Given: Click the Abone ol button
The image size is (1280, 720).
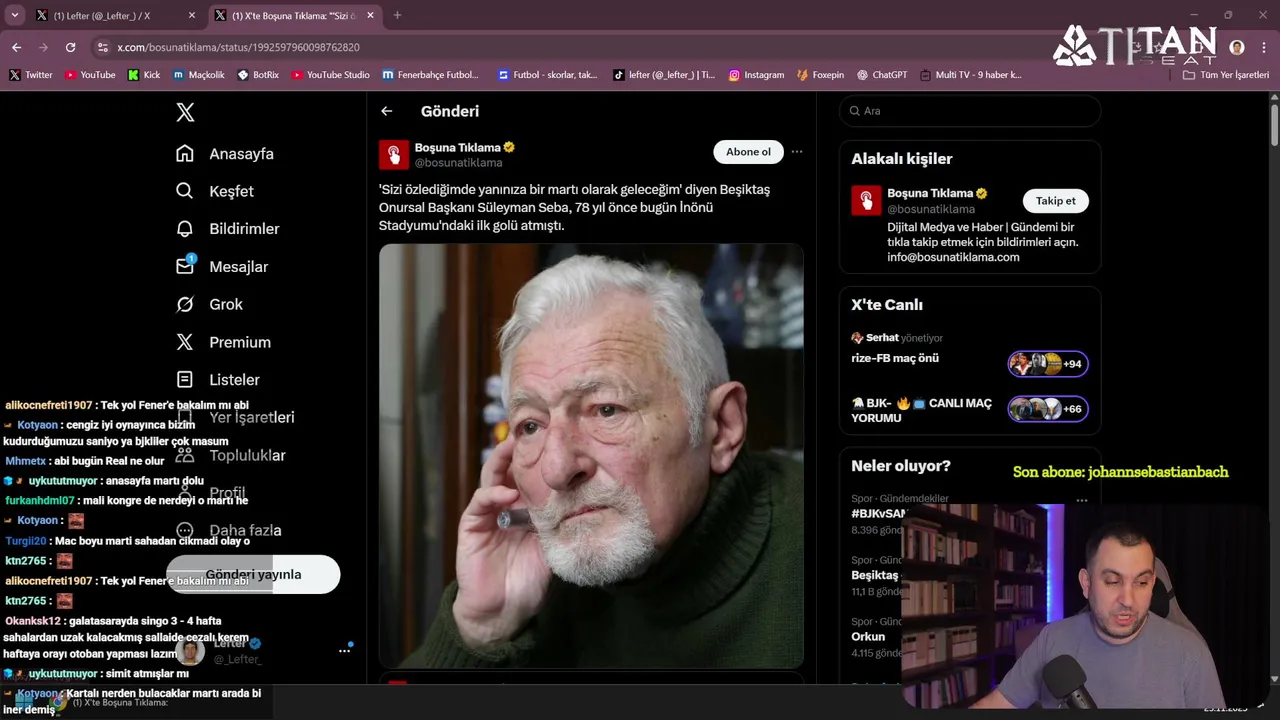Looking at the screenshot, I should click(x=748, y=152).
